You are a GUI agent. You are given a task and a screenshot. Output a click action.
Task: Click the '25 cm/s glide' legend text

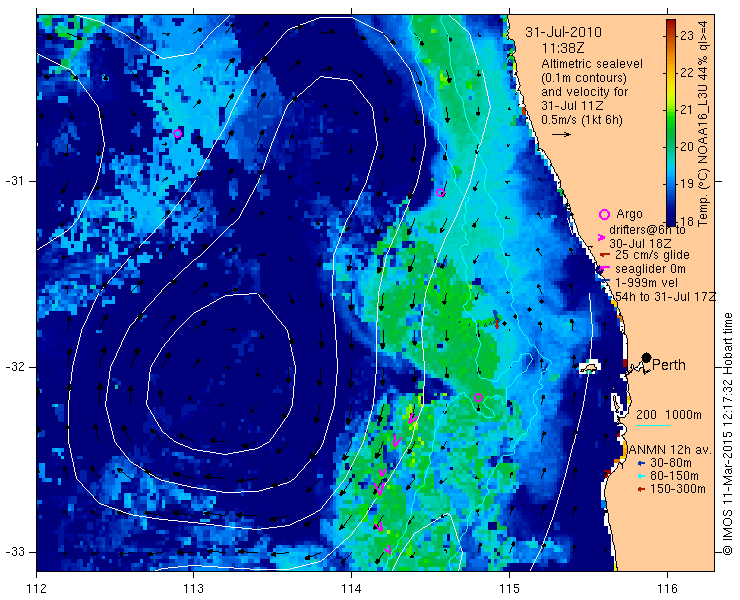click(x=652, y=255)
